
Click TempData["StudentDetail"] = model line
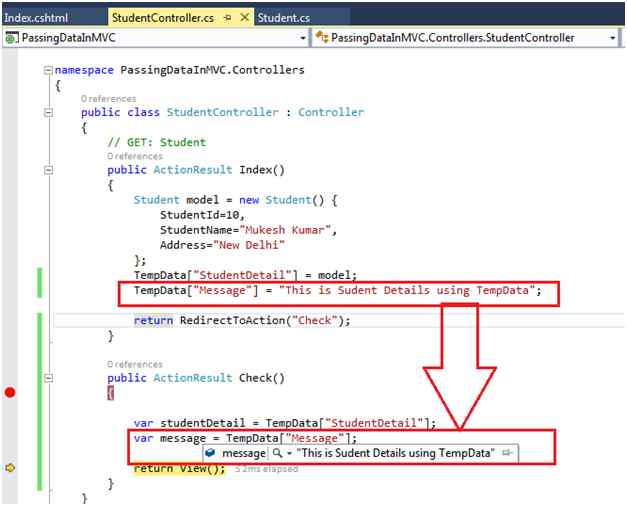tap(245, 276)
